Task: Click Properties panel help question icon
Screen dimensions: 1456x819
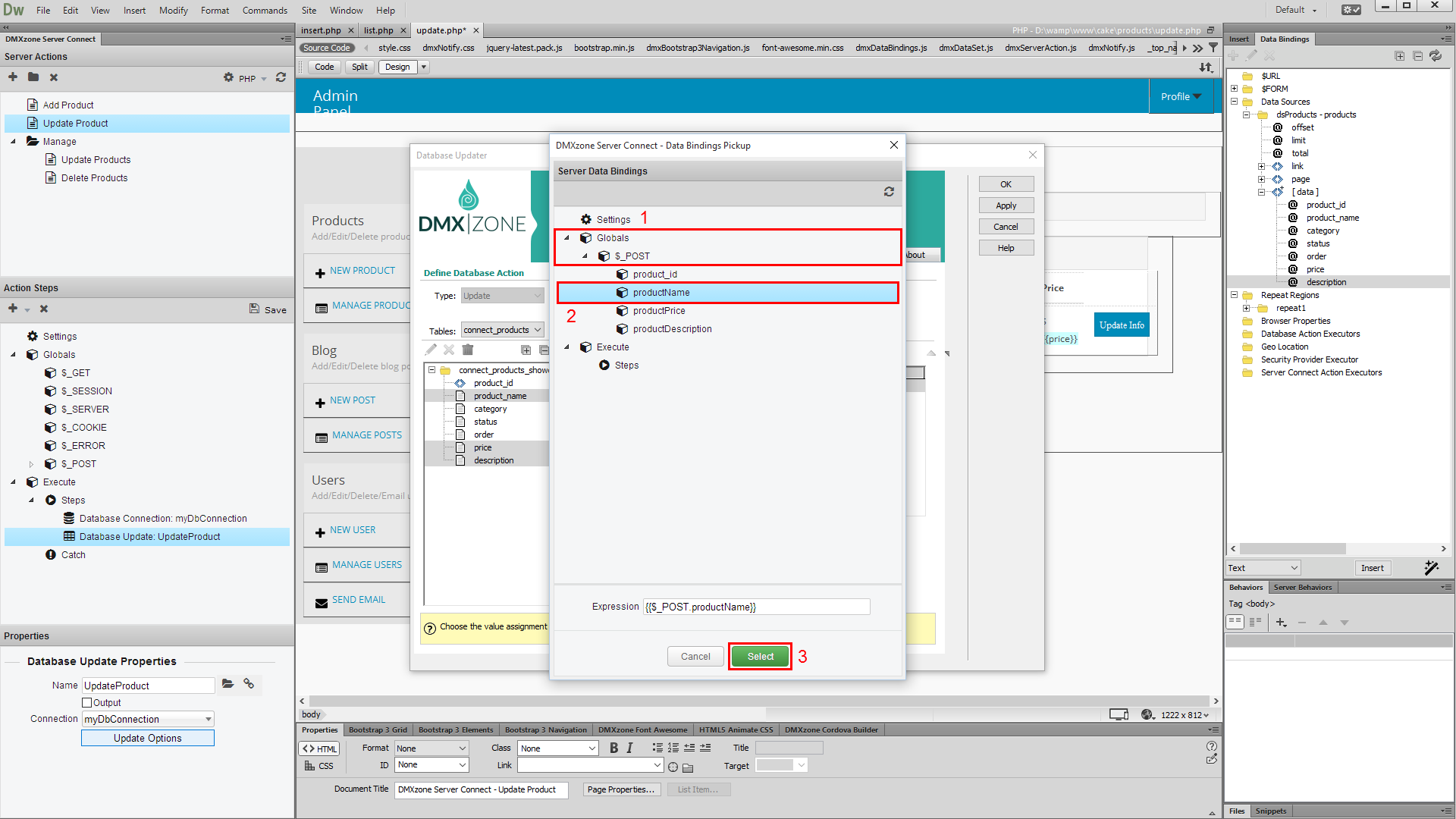Action: coord(1212,746)
